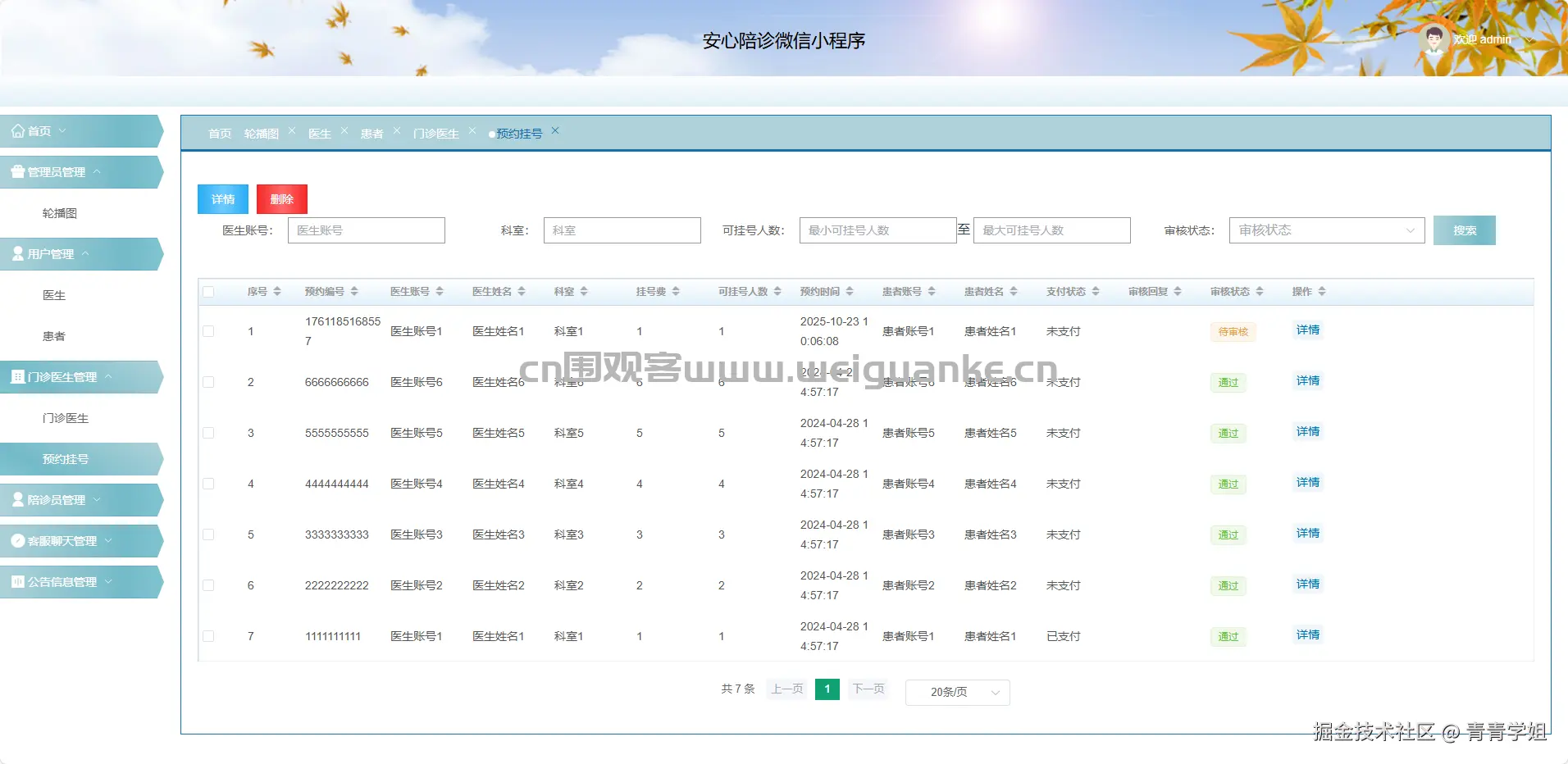The height and width of the screenshot is (764, 1568).
Task: Sort by 预约时间 column arrows
Action: (x=850, y=292)
